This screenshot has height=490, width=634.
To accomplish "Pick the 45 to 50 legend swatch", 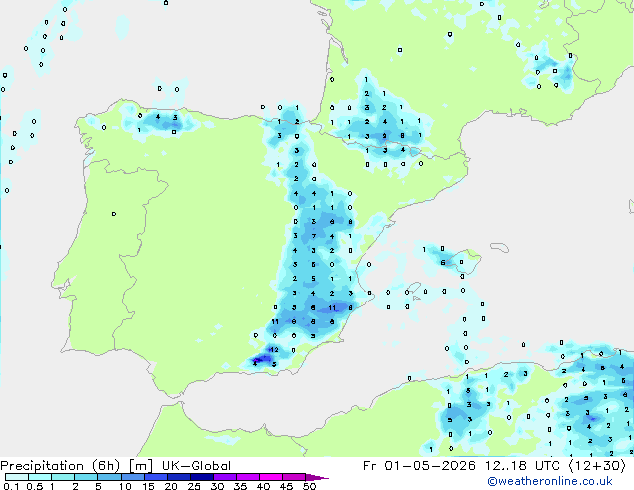I will pos(294,477).
